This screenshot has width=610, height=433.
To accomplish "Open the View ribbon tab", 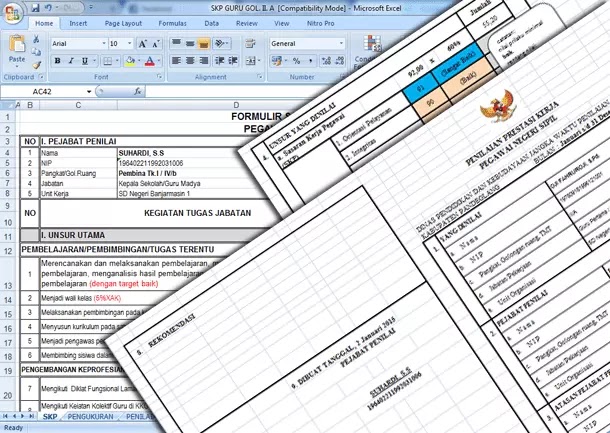I will [281, 24].
